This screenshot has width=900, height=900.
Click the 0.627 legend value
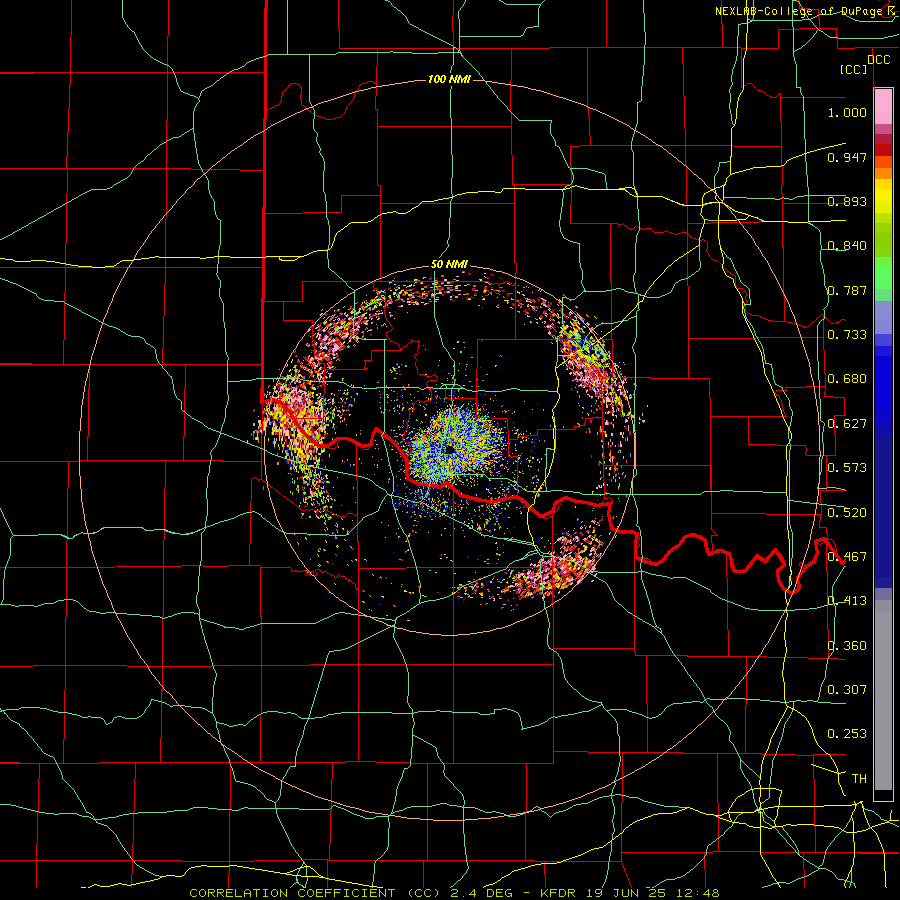(x=847, y=424)
